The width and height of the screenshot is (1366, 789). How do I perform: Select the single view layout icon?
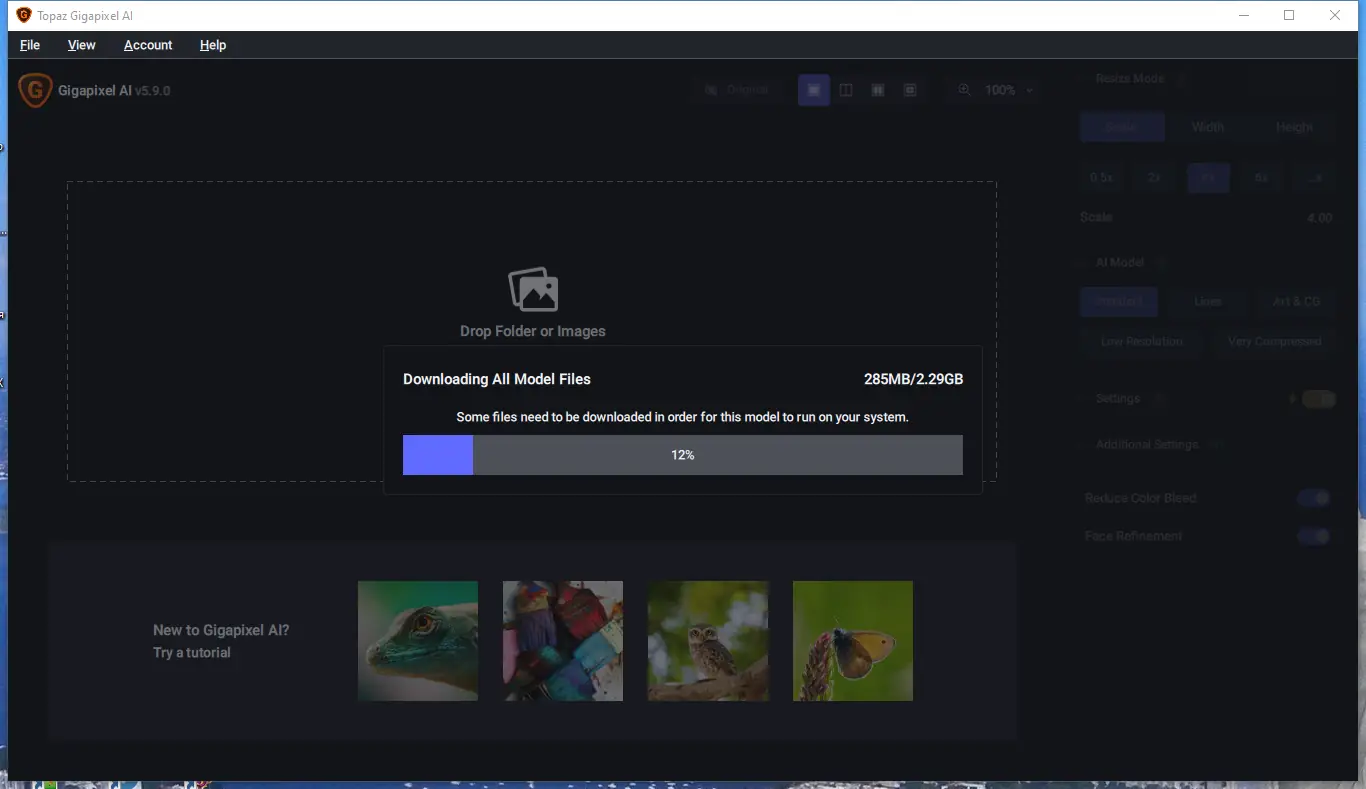tap(814, 90)
